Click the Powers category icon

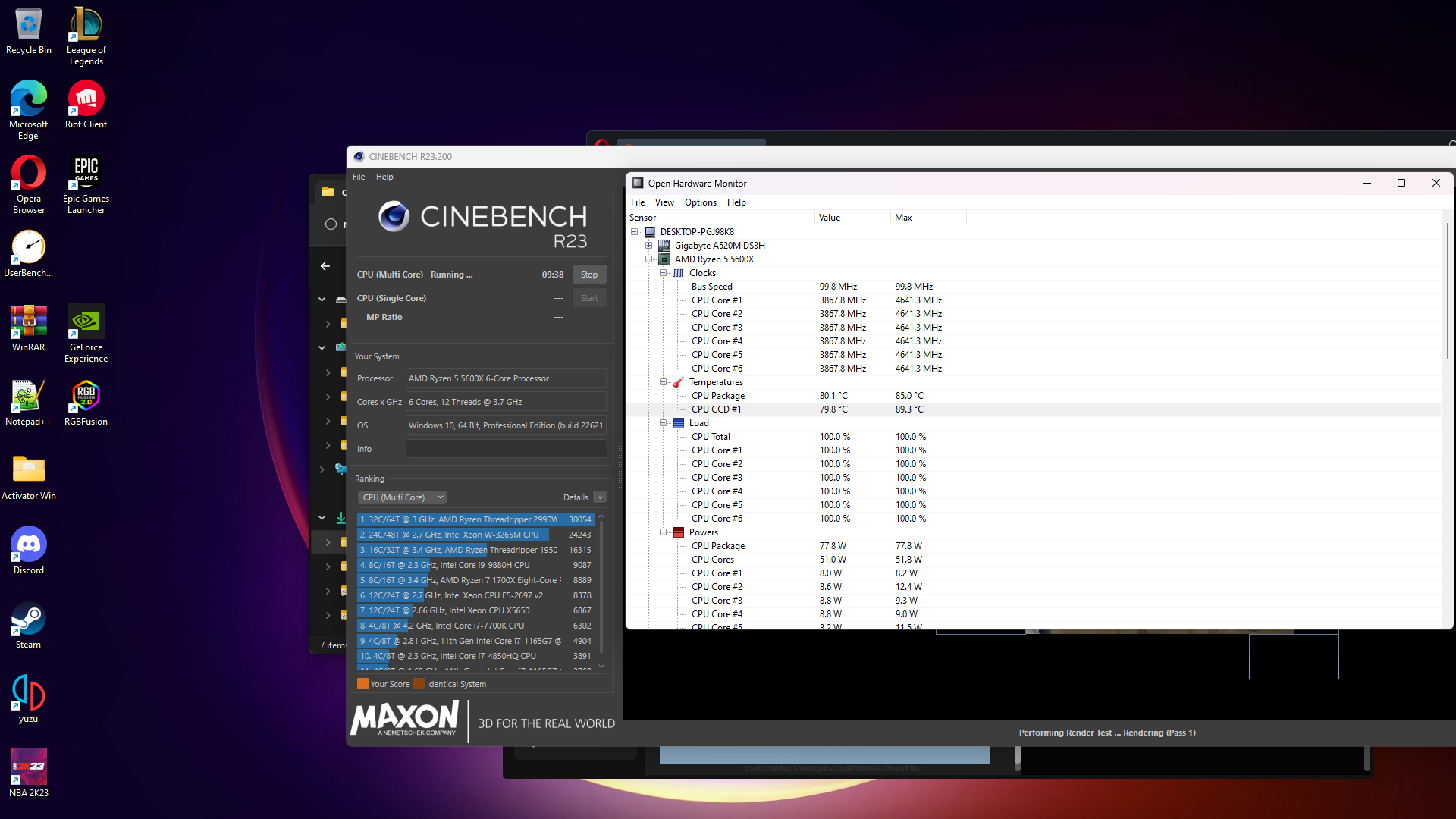(679, 532)
